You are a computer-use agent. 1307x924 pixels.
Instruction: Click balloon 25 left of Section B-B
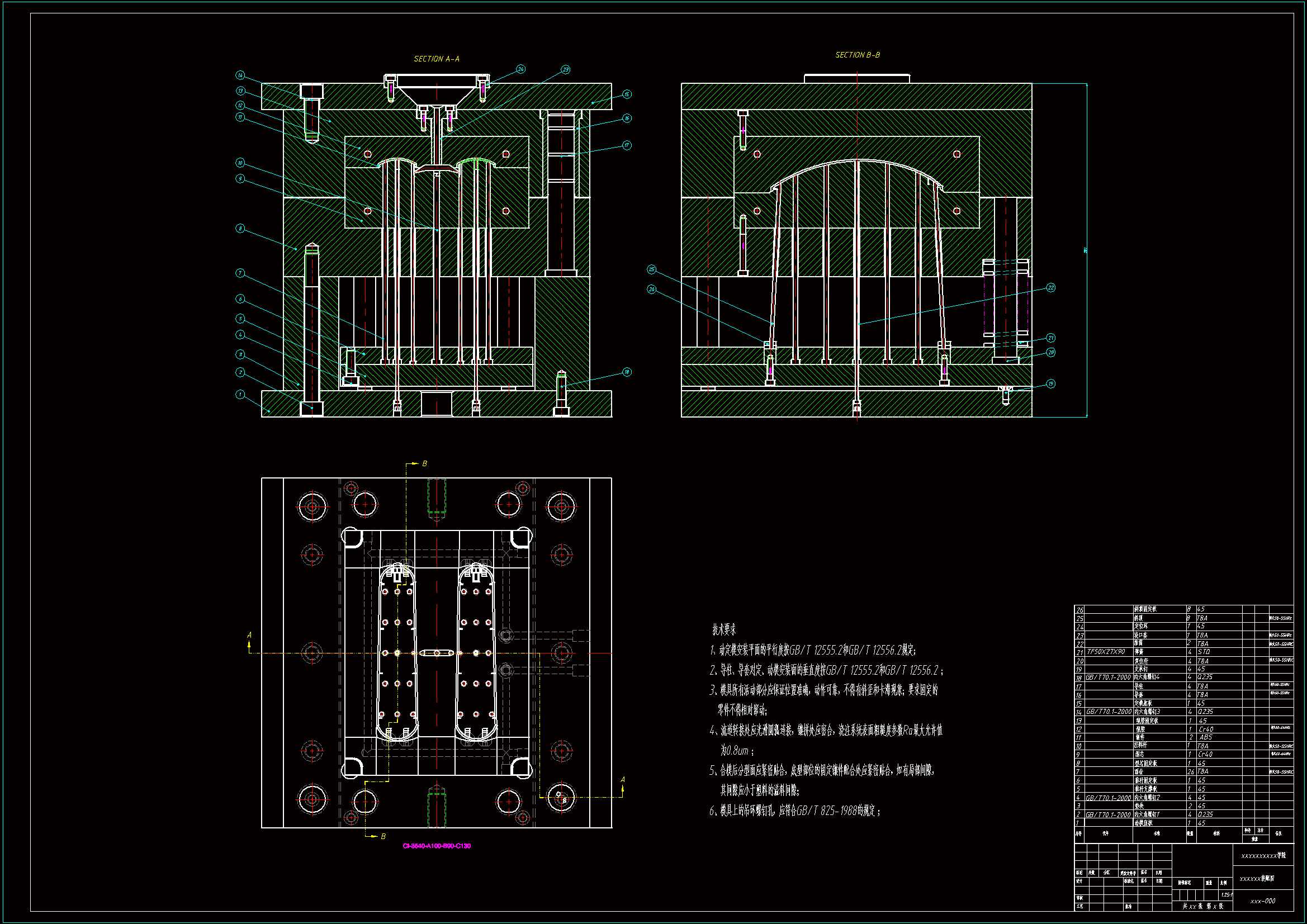tap(652, 269)
